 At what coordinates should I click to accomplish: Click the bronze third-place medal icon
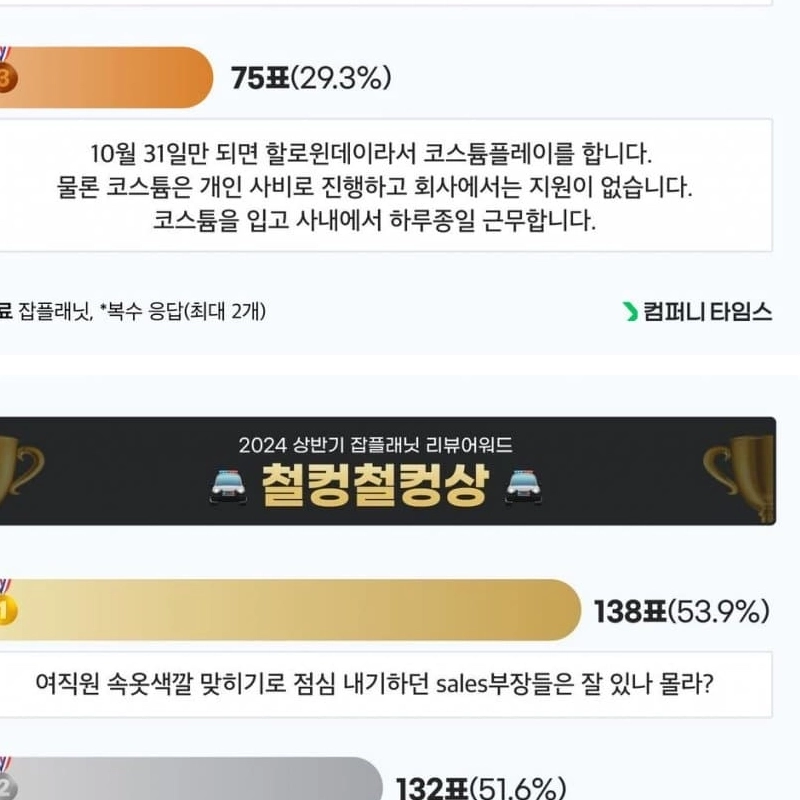click(5, 77)
